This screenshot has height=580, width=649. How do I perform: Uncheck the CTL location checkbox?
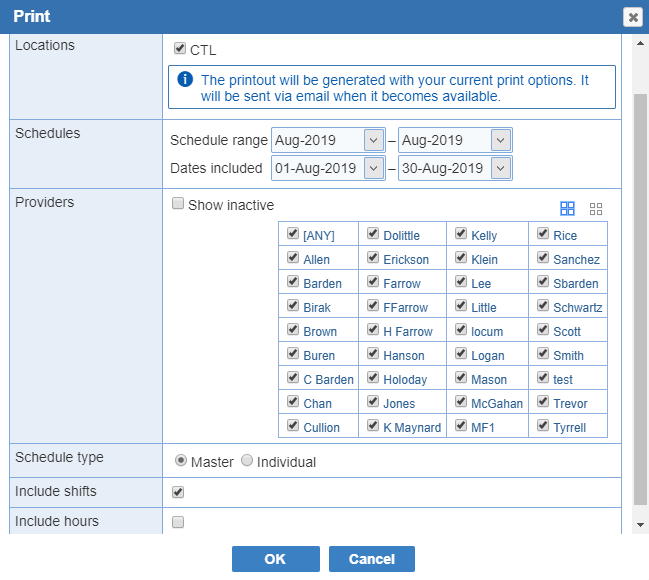tap(180, 48)
